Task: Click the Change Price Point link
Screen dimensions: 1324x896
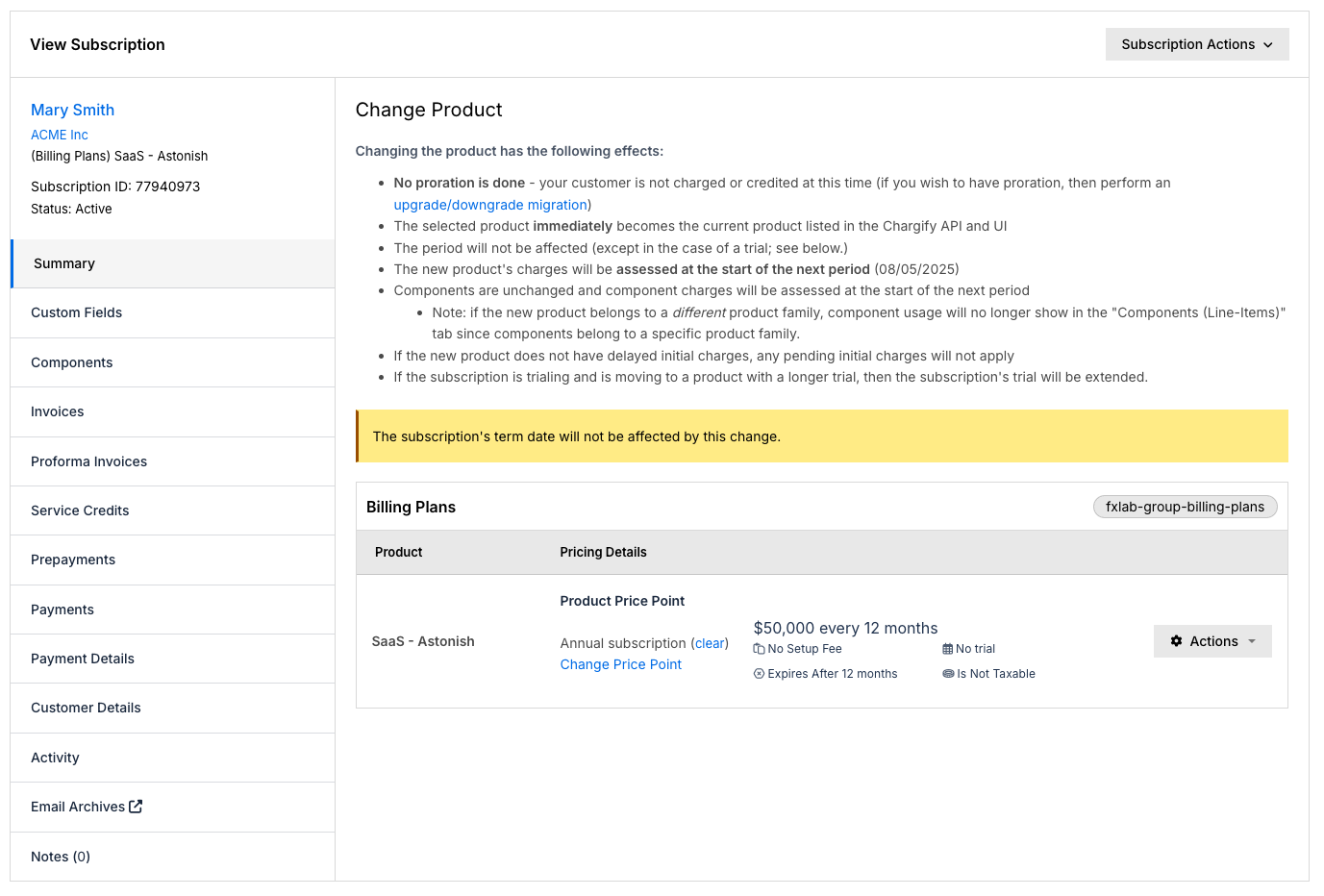Action: pyautogui.click(x=620, y=664)
